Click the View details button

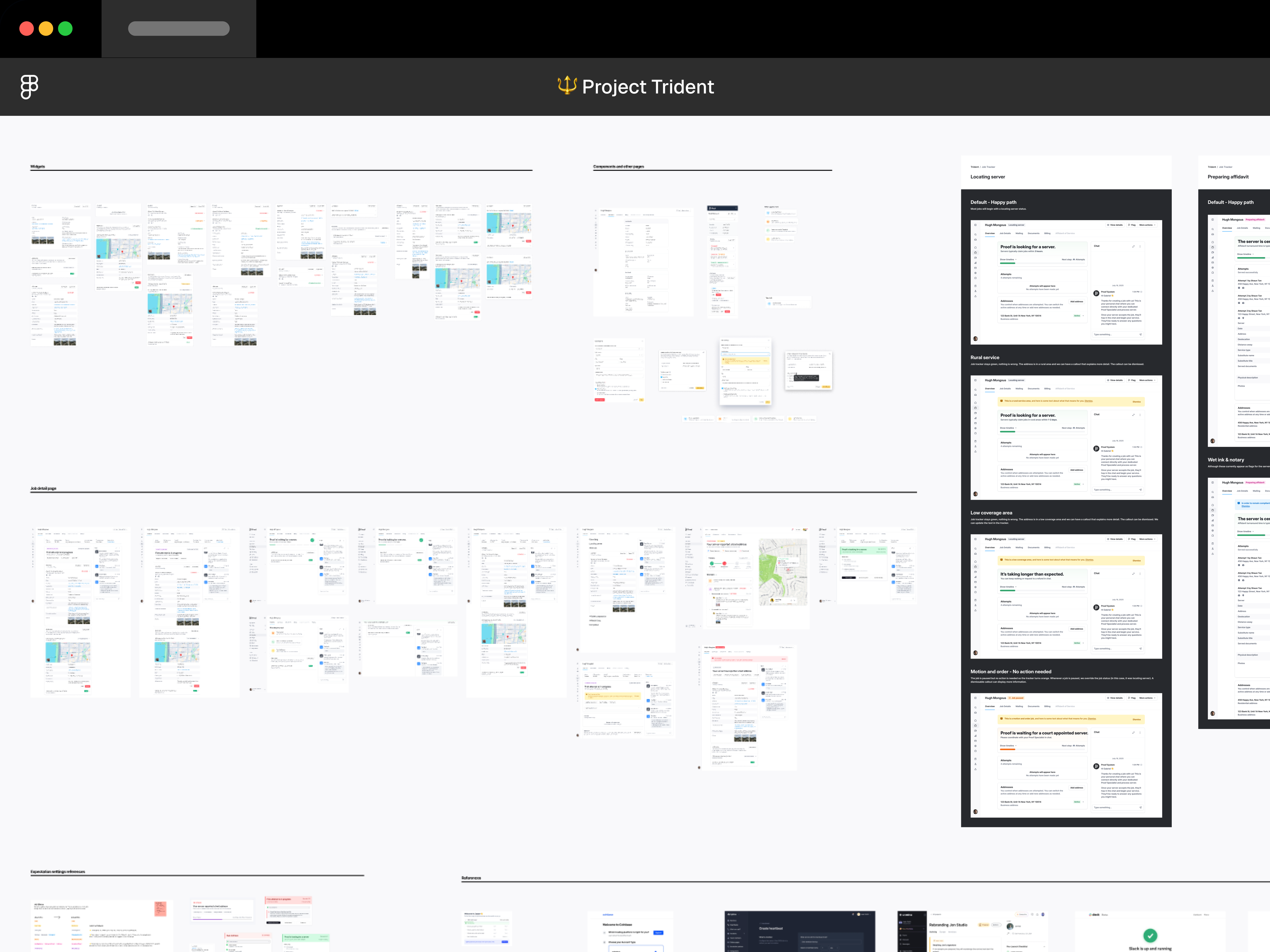(1115, 225)
